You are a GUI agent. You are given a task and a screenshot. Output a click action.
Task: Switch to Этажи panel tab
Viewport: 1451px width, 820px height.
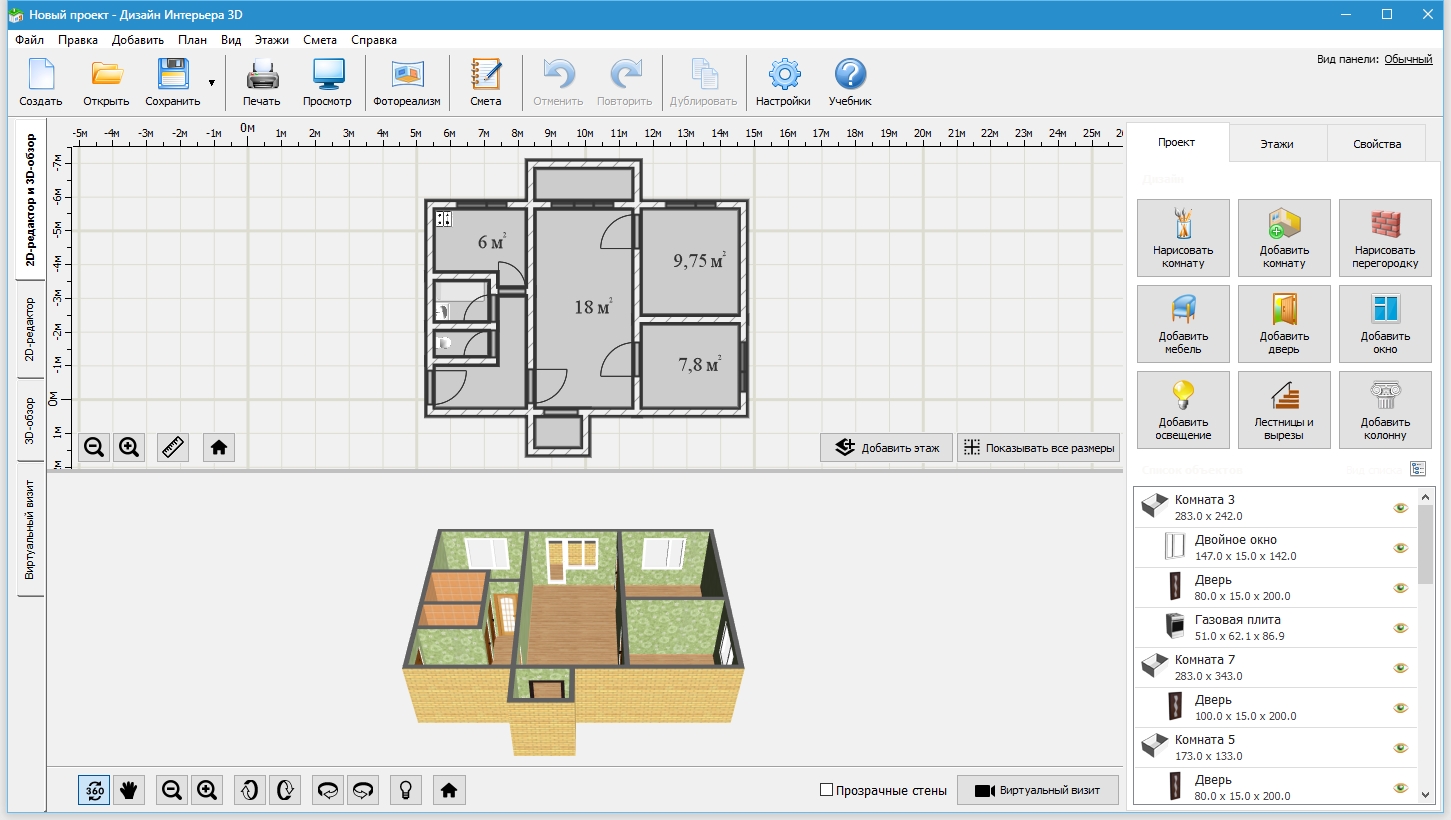pyautogui.click(x=1277, y=144)
